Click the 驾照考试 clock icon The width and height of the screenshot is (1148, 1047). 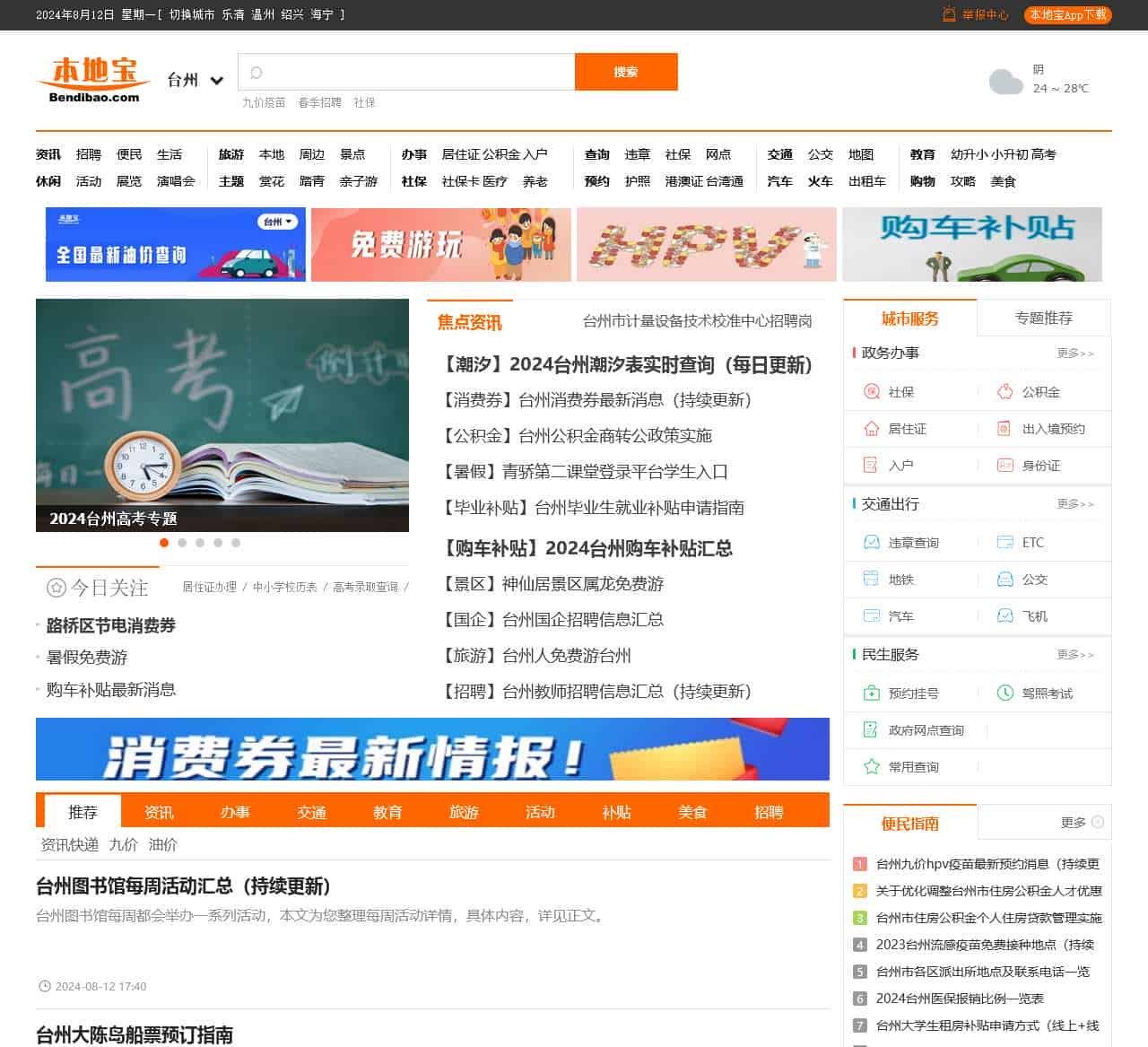click(1004, 694)
